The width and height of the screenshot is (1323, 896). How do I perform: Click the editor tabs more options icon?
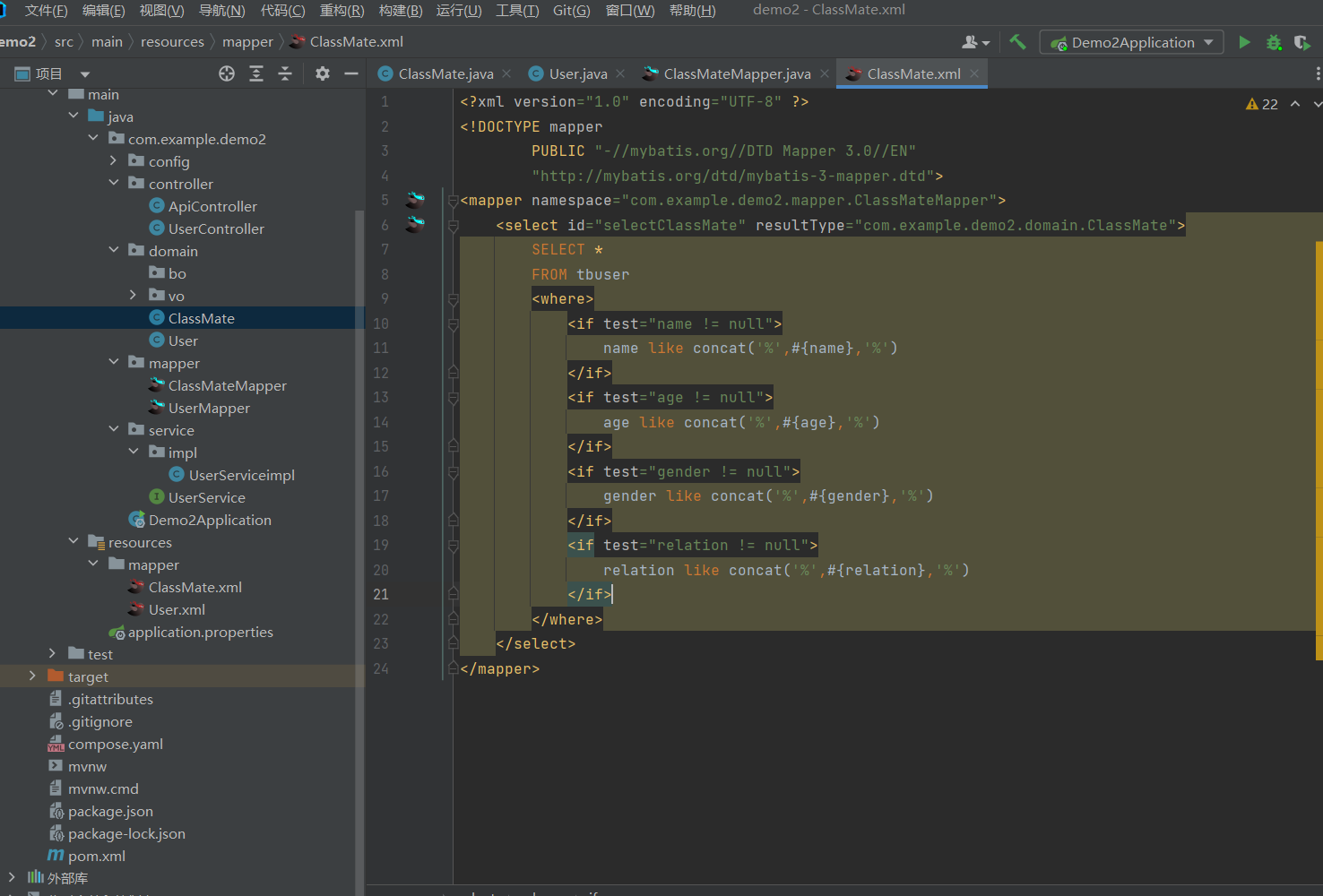[x=1317, y=73]
